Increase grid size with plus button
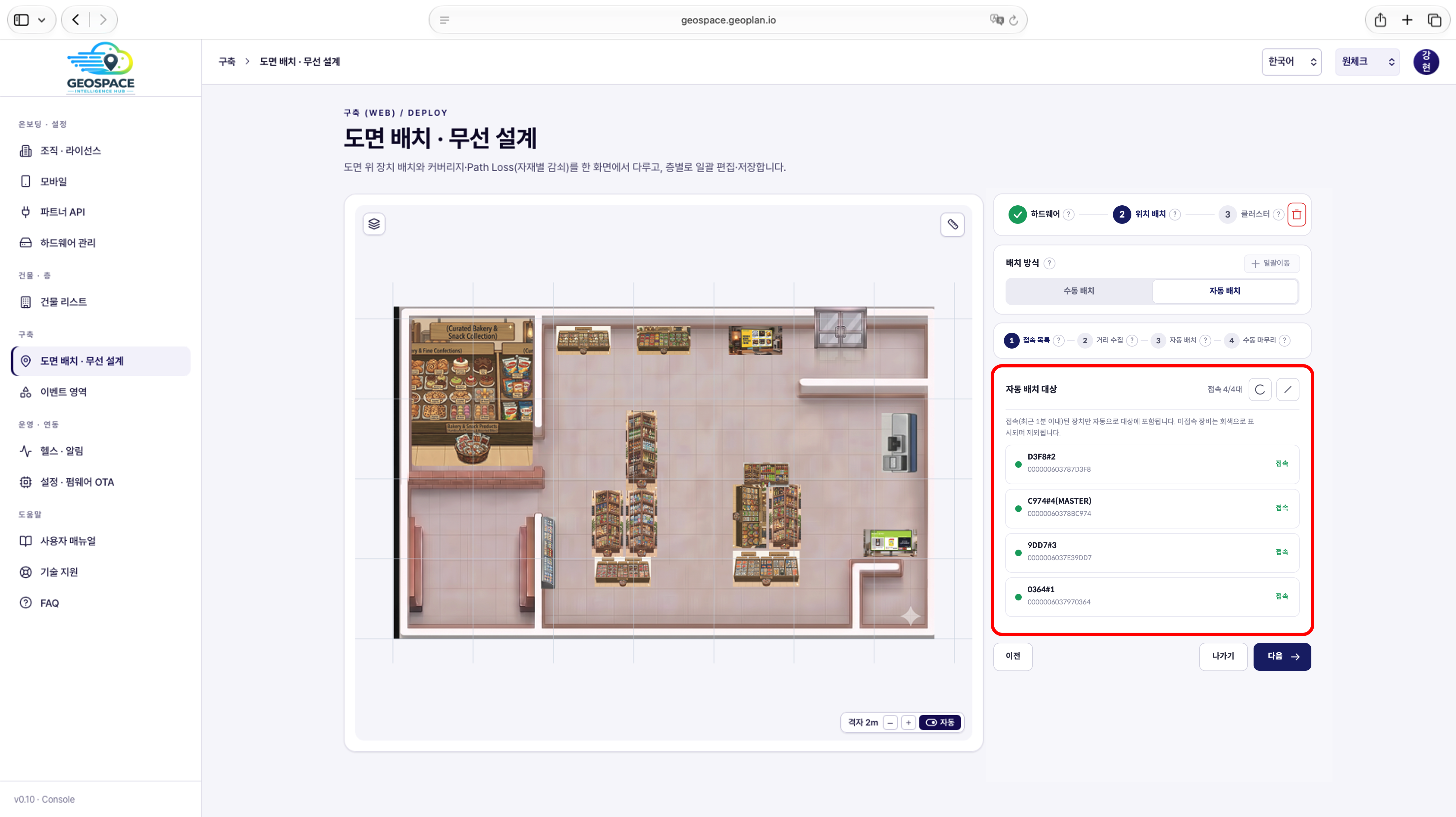Viewport: 1456px width, 817px height. point(908,723)
